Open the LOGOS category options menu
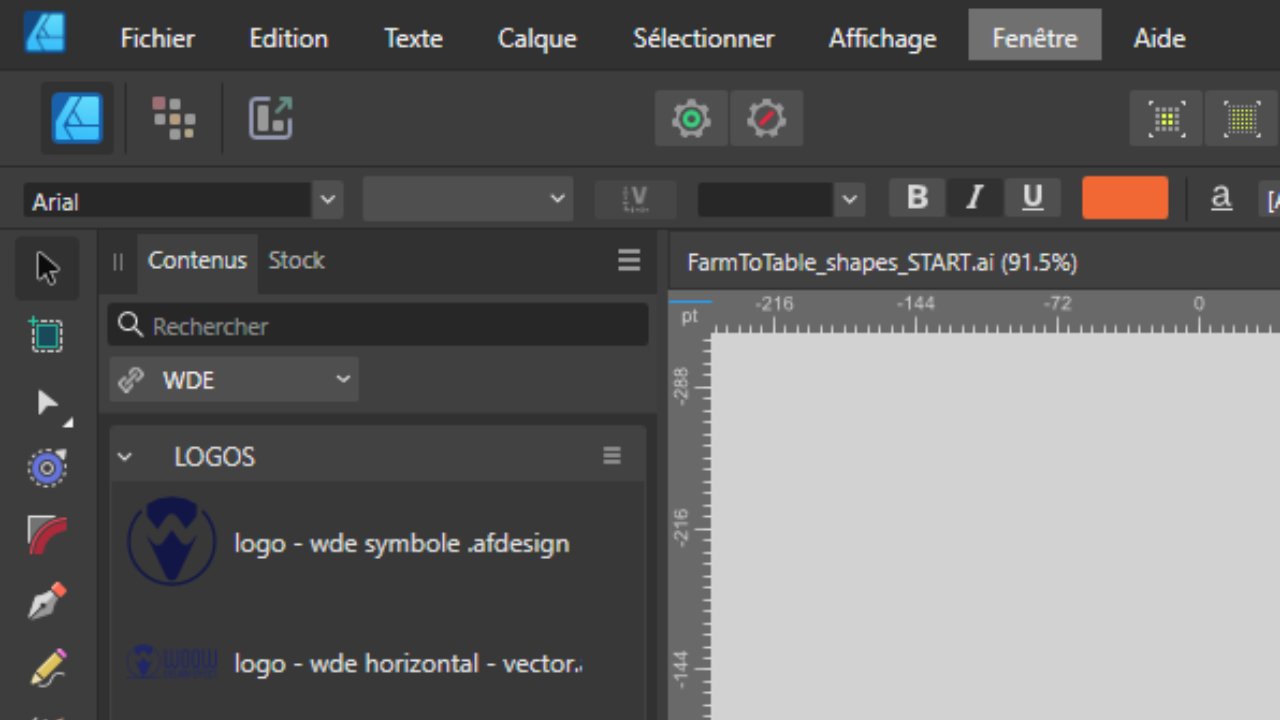 point(612,456)
